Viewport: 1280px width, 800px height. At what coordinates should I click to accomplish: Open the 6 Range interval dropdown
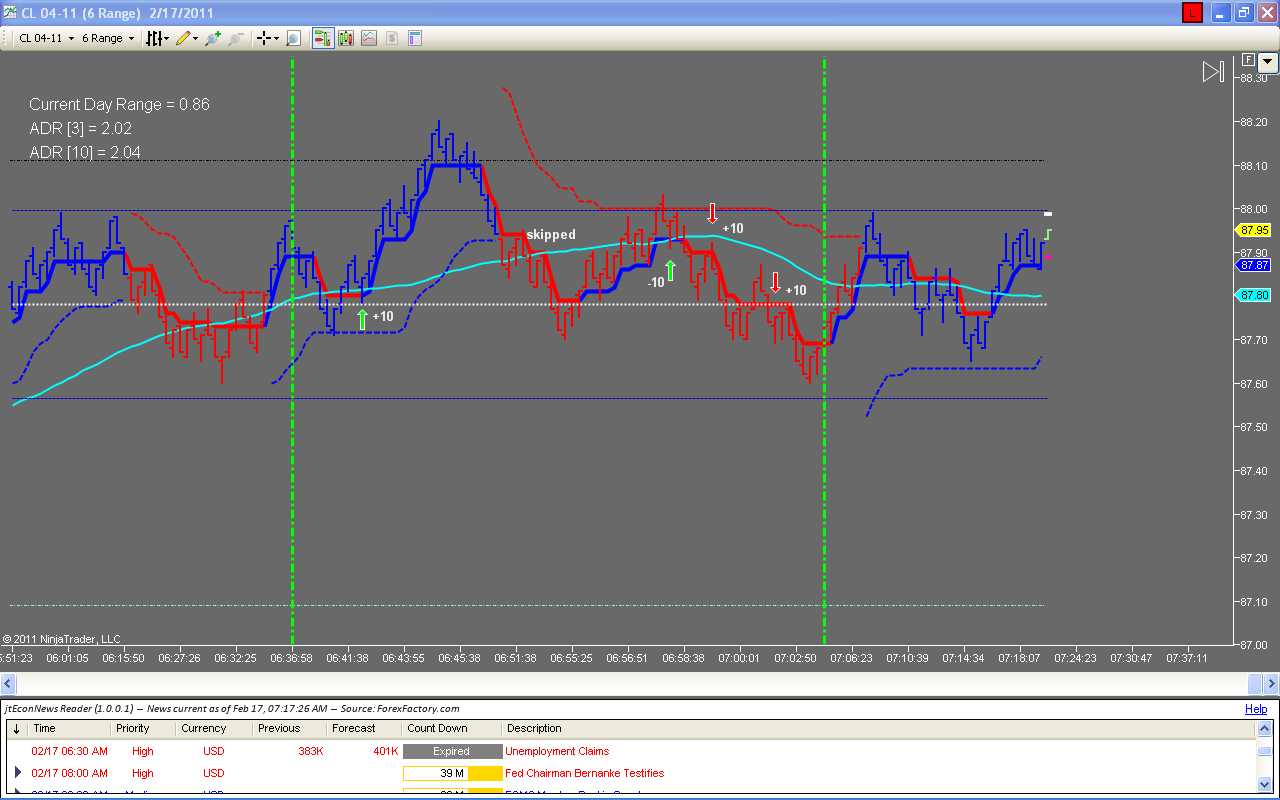pos(108,38)
